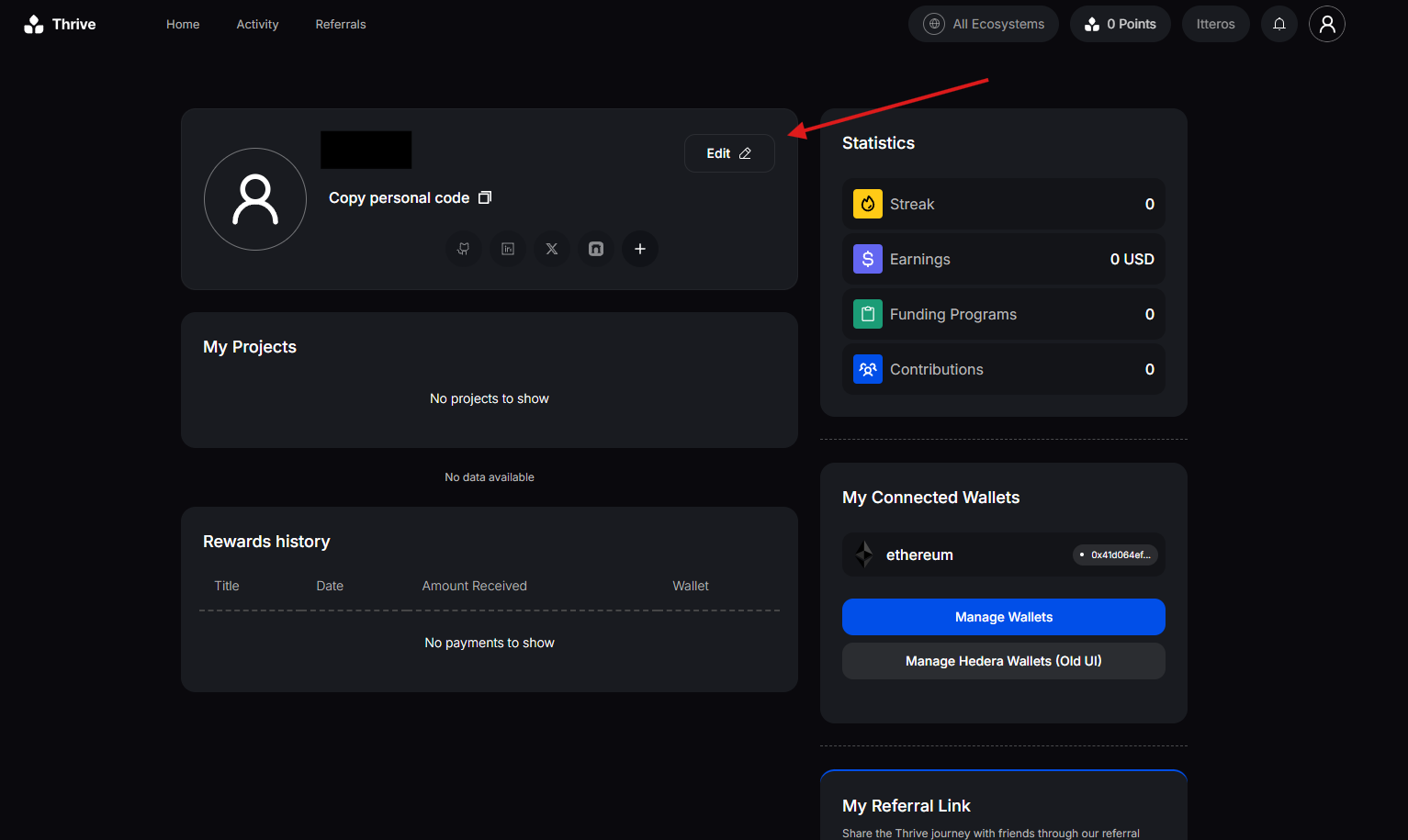Open the user account menu icon
The width and height of the screenshot is (1408, 840).
(x=1326, y=24)
